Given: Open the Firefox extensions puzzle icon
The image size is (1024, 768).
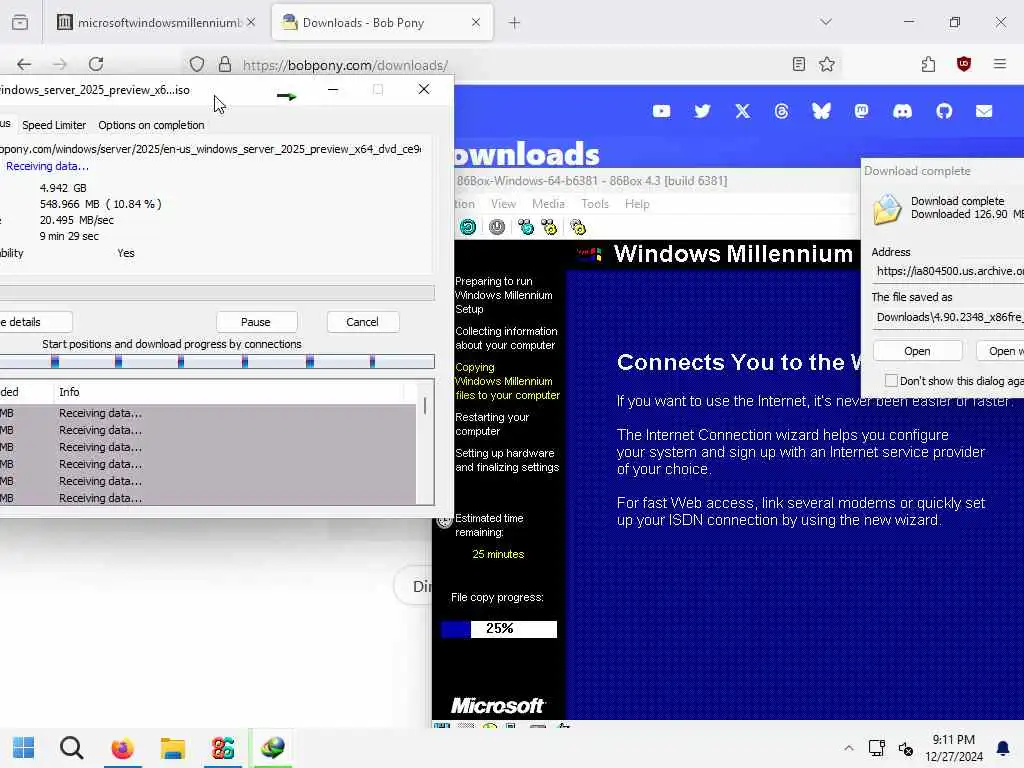Looking at the screenshot, I should (928, 64).
